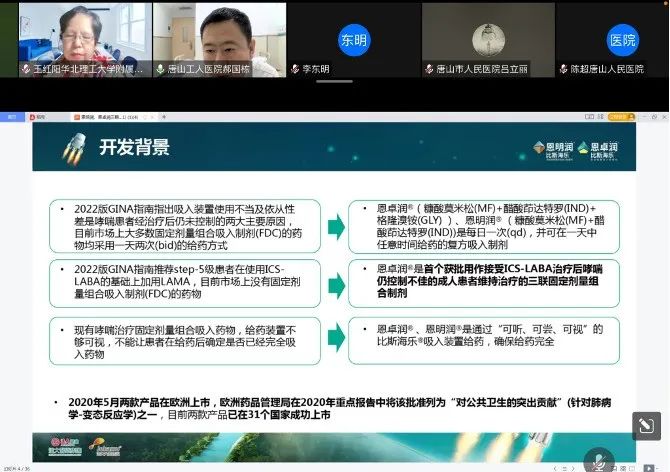The image size is (670, 472).
Task: Click microphone icon beside 王红阳 name label
Action: tap(26, 69)
